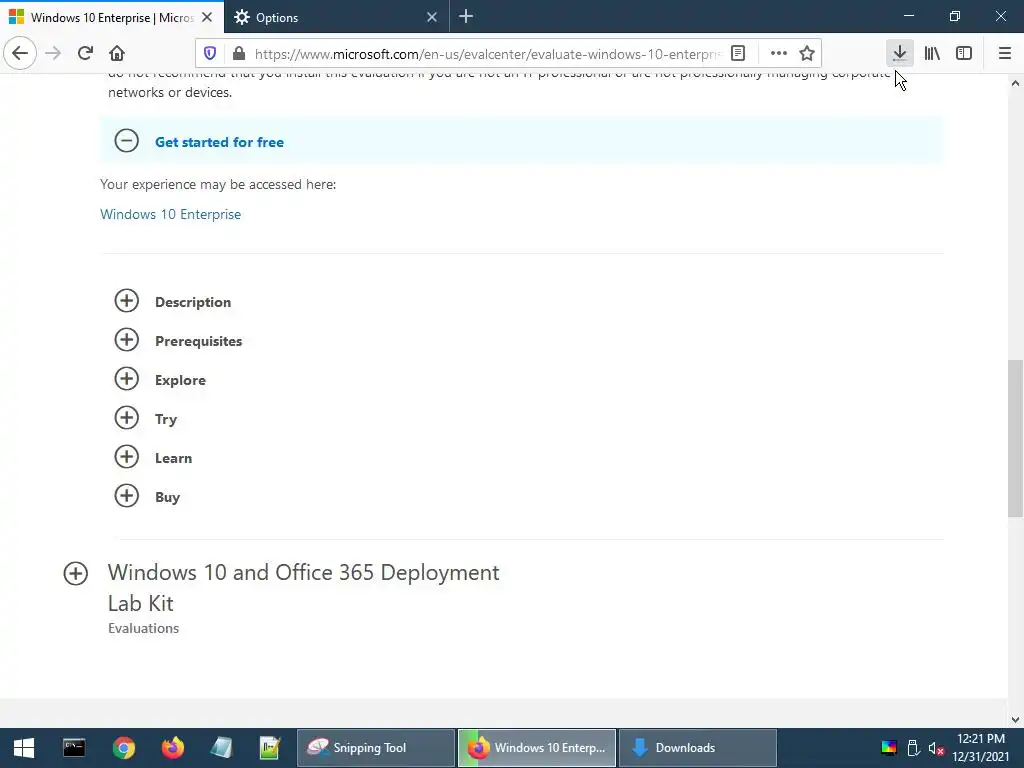Click the address bar URL field
This screenshot has height=768, width=1024.
click(x=487, y=54)
